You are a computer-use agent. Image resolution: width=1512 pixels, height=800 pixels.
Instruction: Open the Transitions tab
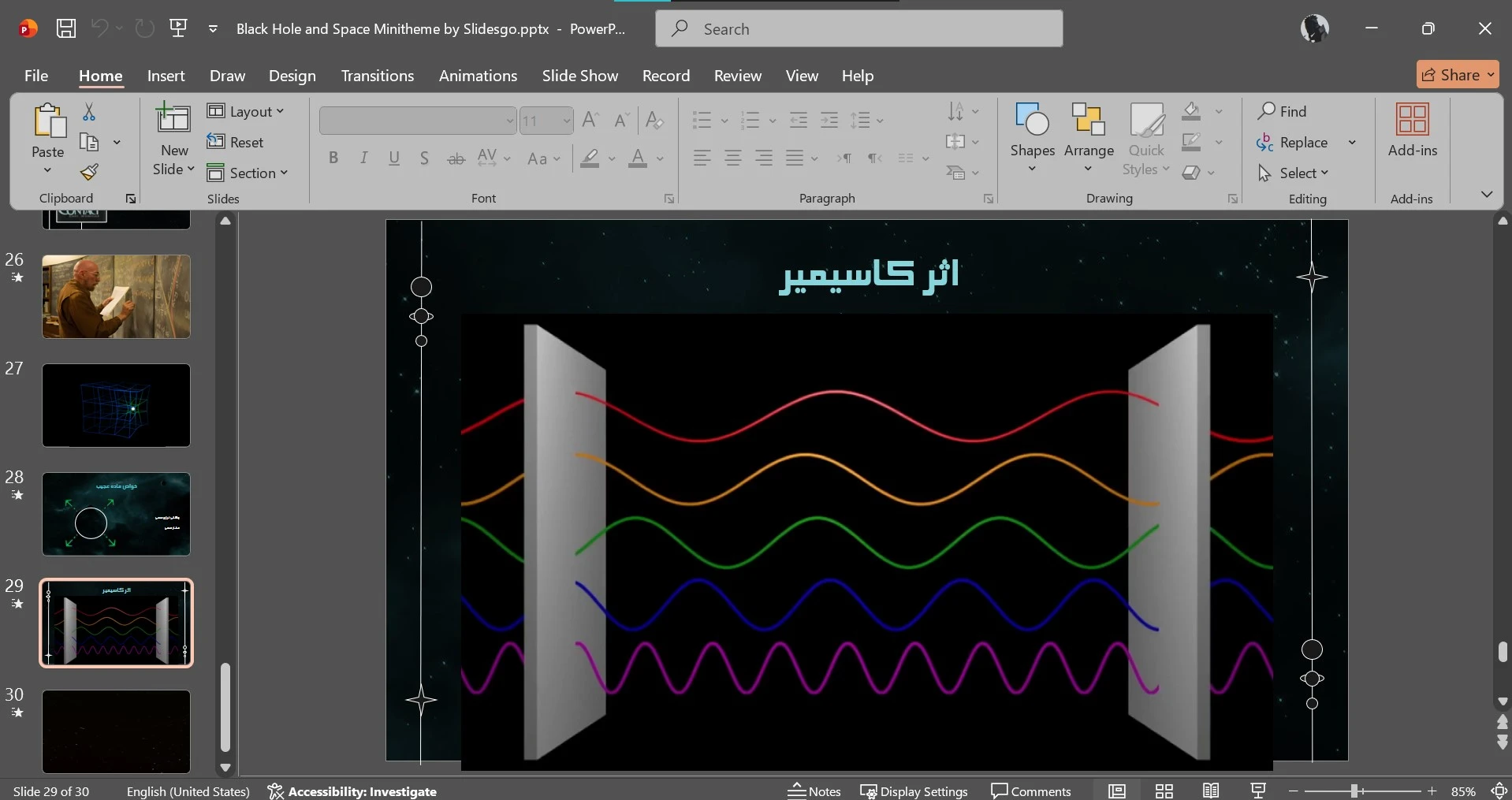pos(377,76)
